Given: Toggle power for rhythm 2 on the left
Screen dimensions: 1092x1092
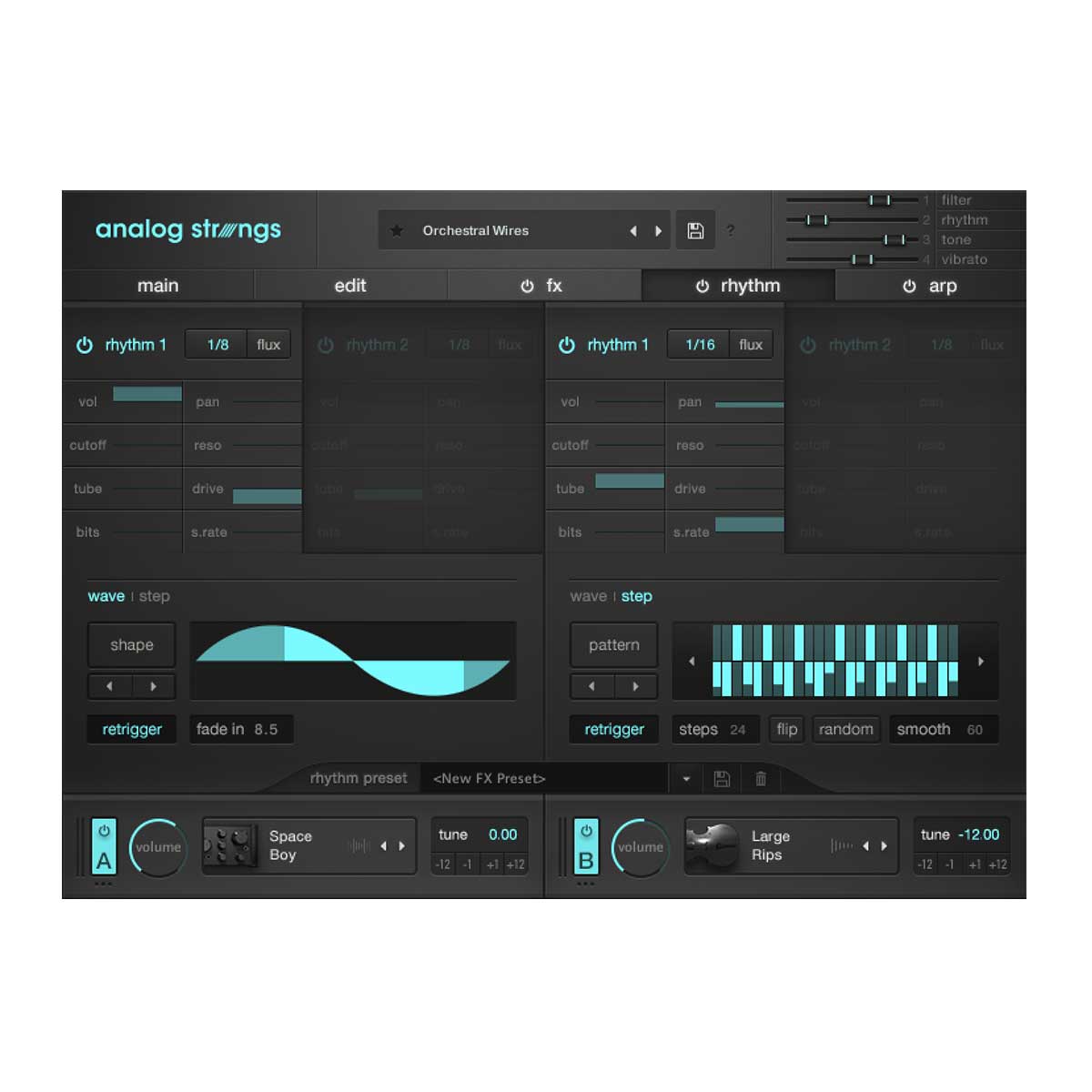Looking at the screenshot, I should click(326, 344).
